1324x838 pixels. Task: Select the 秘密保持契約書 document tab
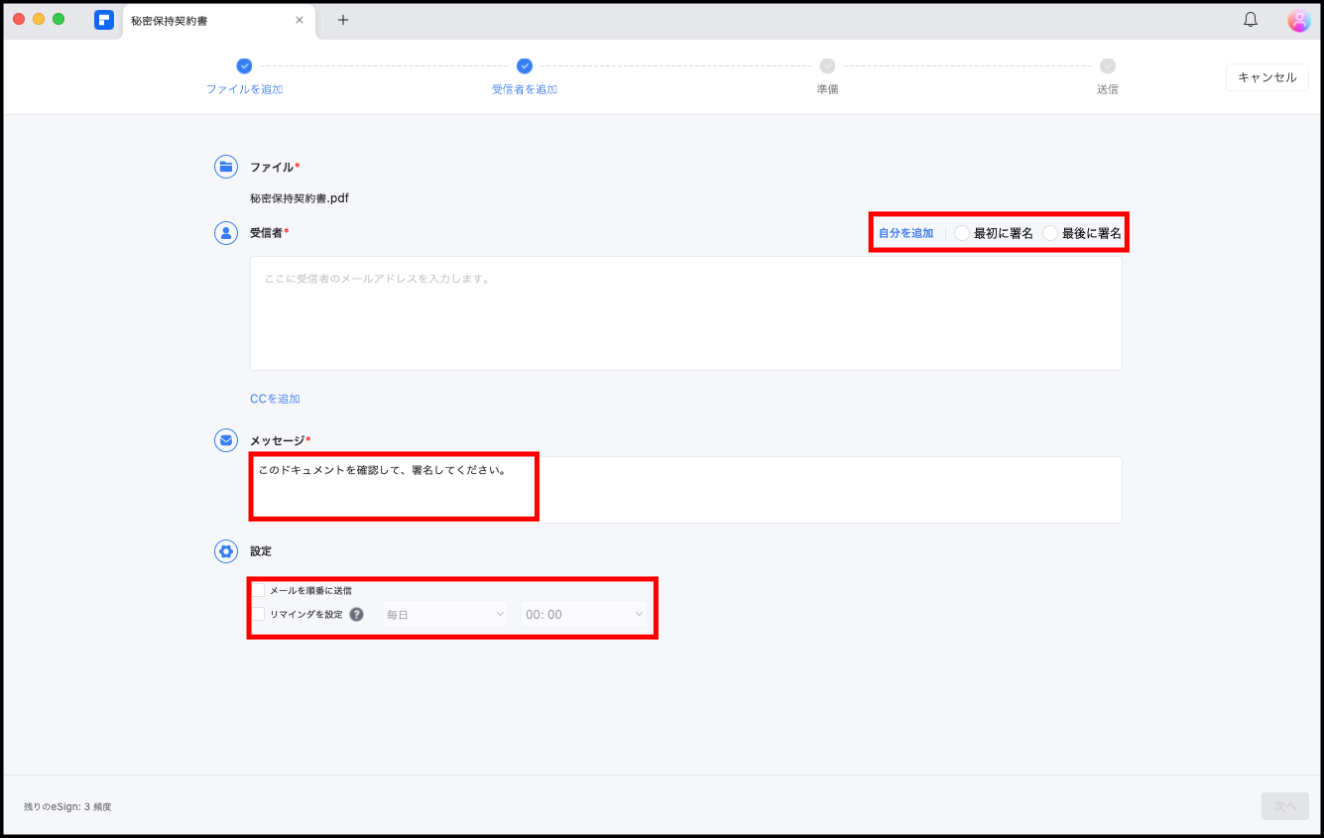[218, 20]
